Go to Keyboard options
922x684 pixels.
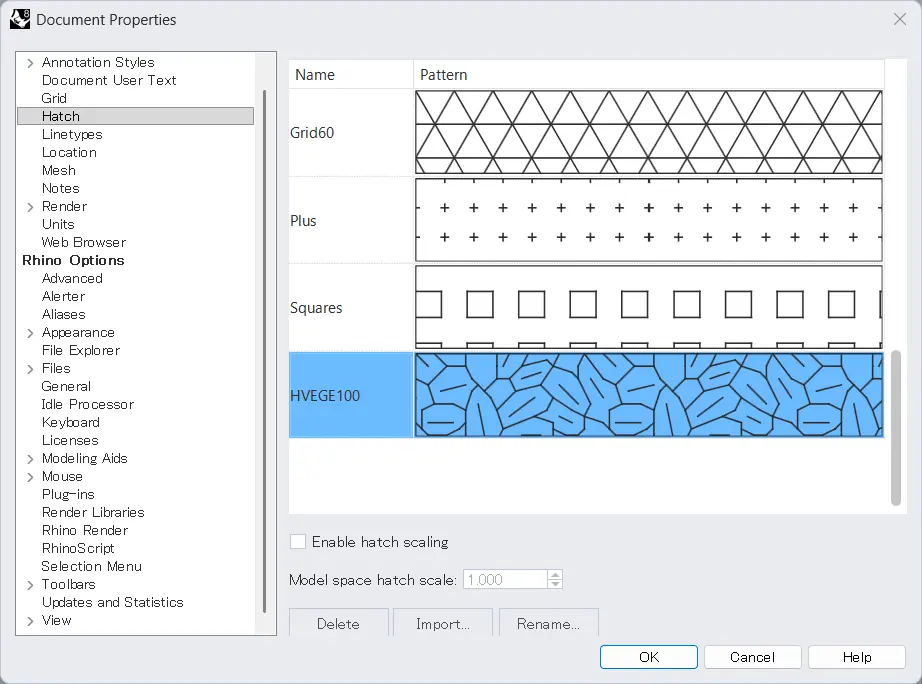click(x=70, y=422)
